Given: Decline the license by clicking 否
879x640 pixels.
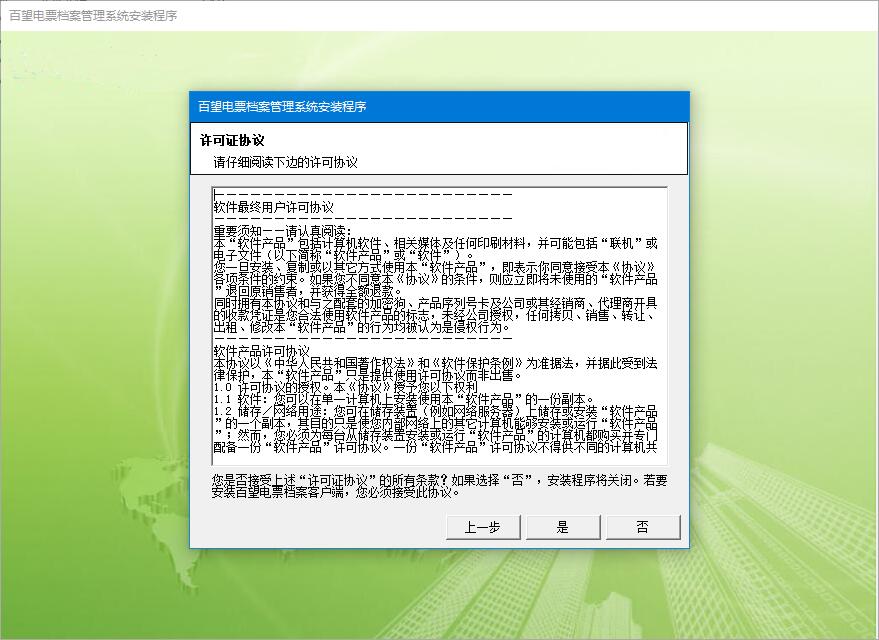Looking at the screenshot, I should tap(643, 527).
